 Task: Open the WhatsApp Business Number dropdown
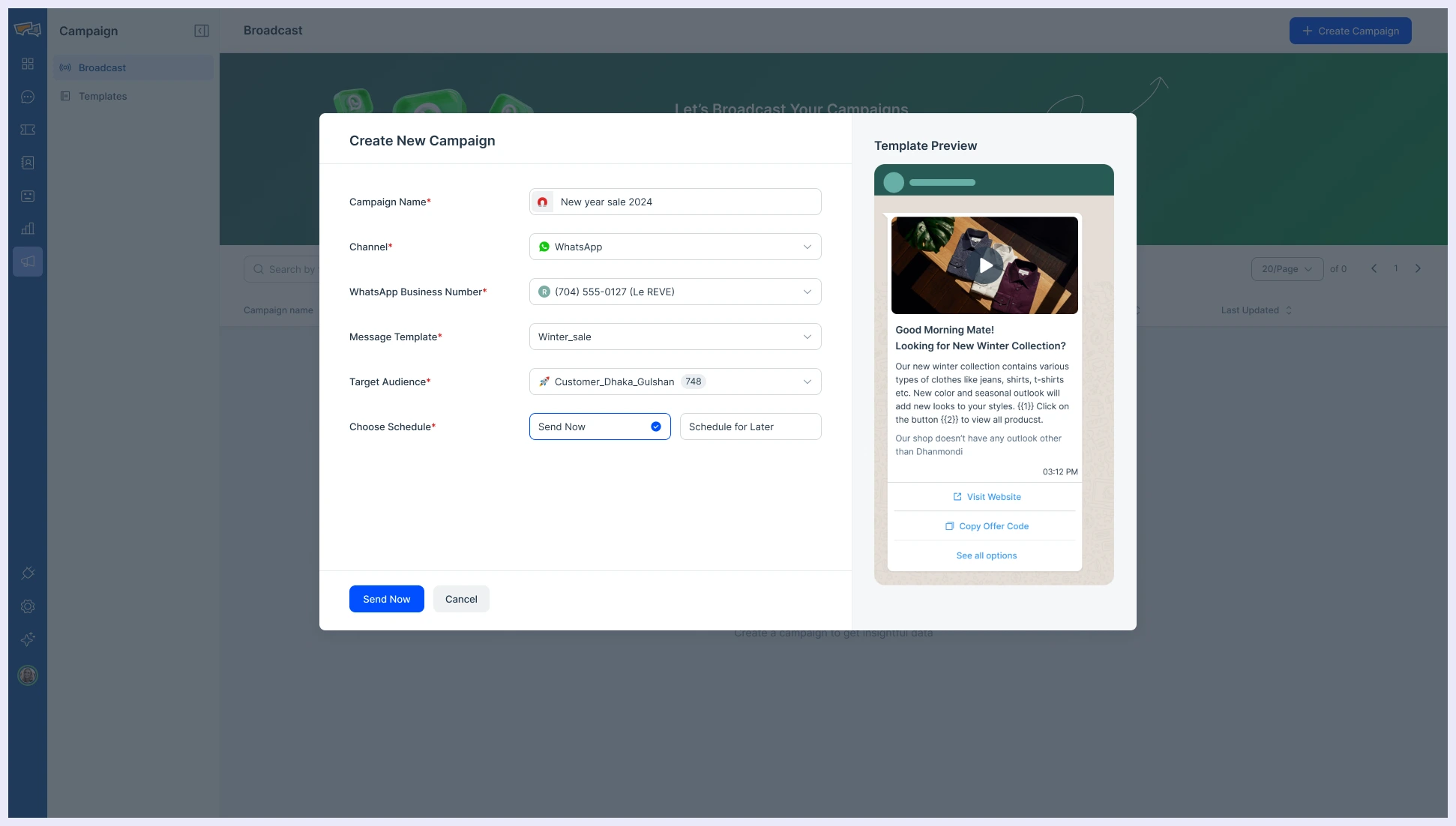[x=675, y=292]
